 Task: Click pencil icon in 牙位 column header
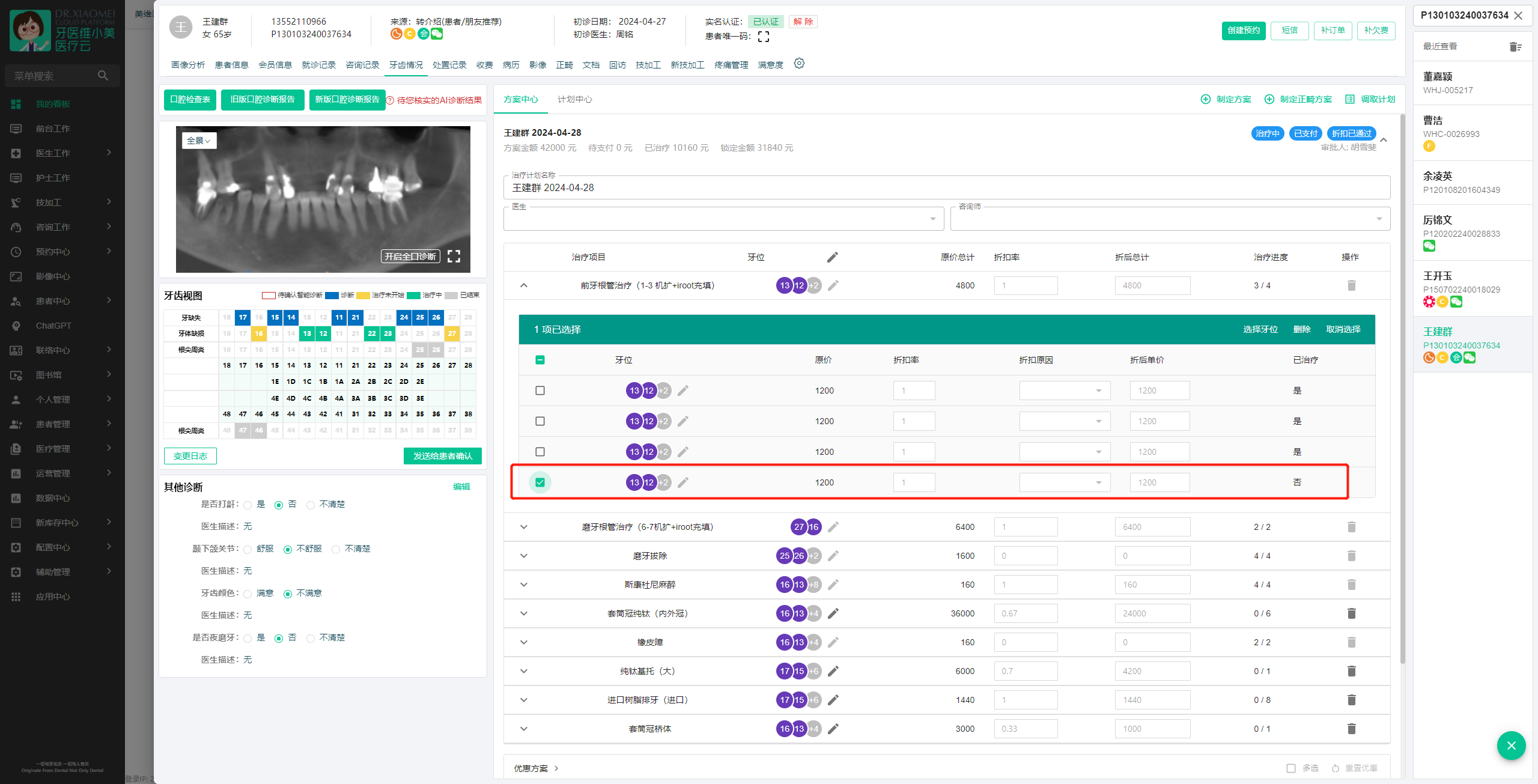[x=832, y=257]
